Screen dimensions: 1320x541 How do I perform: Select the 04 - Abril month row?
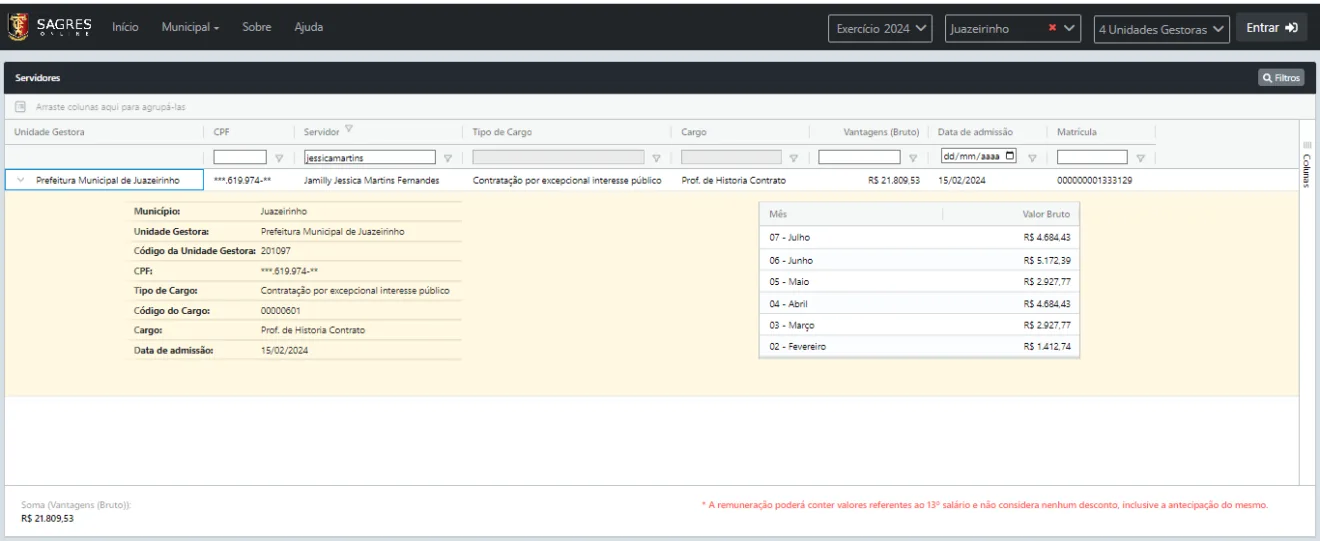pyautogui.click(x=919, y=303)
